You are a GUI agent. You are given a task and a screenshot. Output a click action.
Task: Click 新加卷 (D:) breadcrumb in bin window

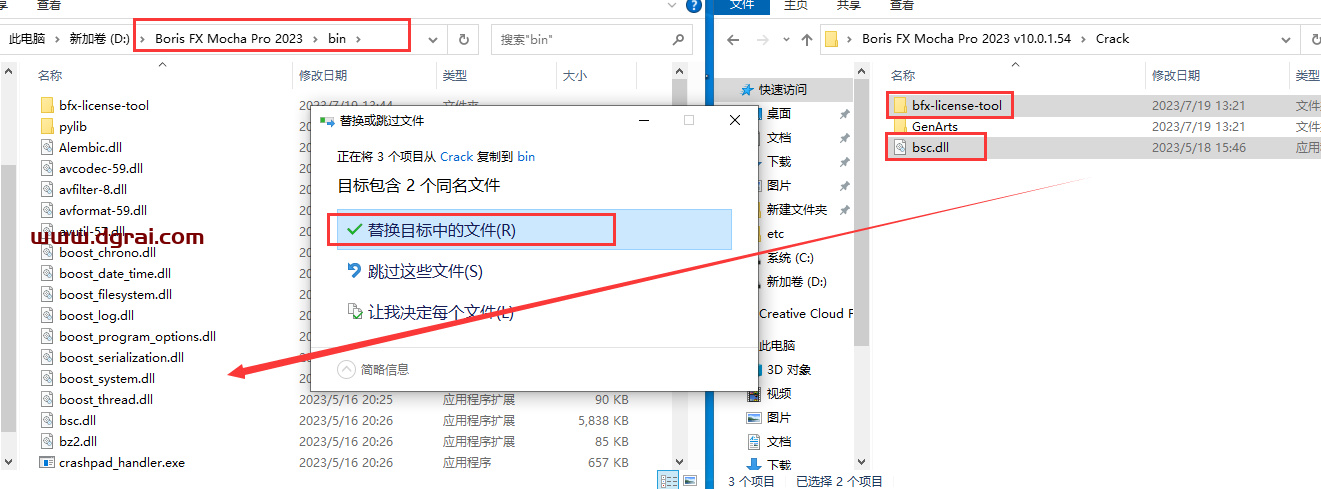pos(99,39)
